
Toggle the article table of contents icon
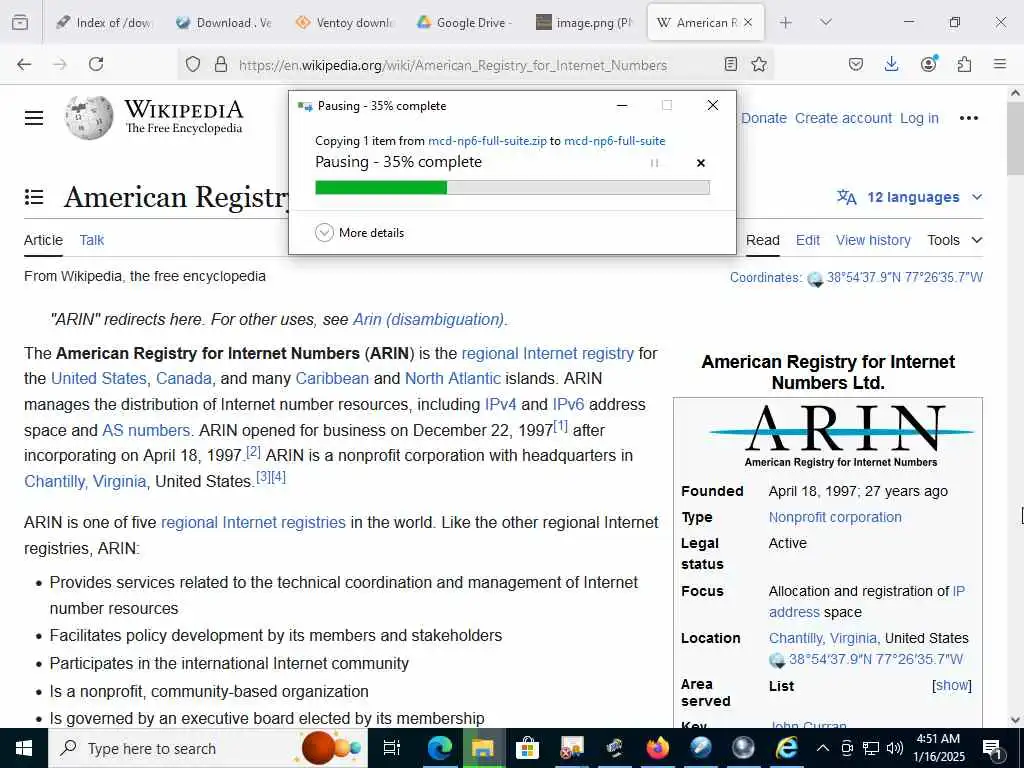34,197
